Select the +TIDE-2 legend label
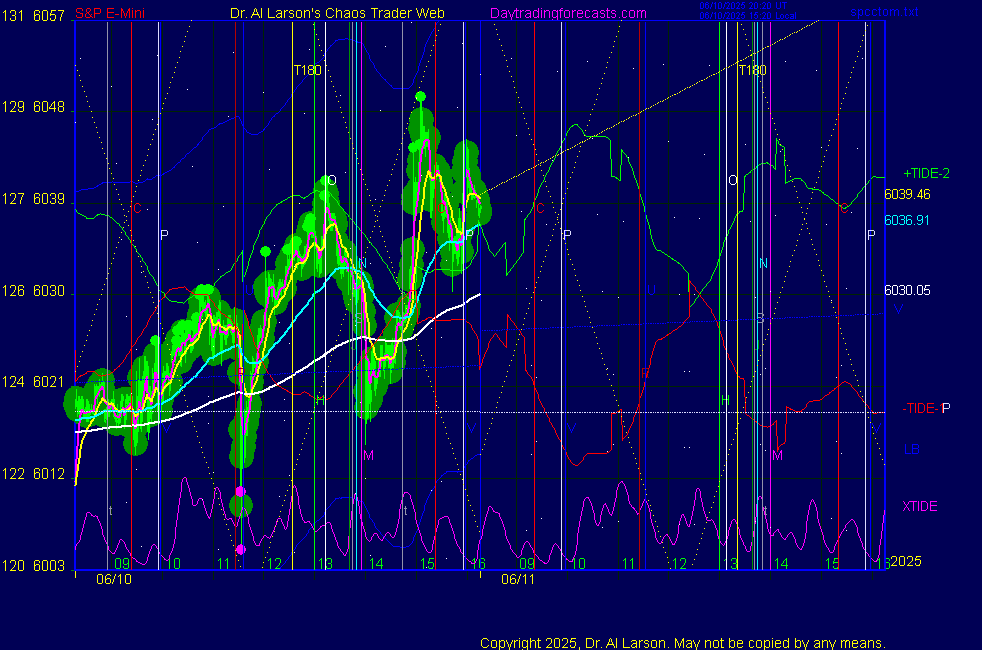 927,173
